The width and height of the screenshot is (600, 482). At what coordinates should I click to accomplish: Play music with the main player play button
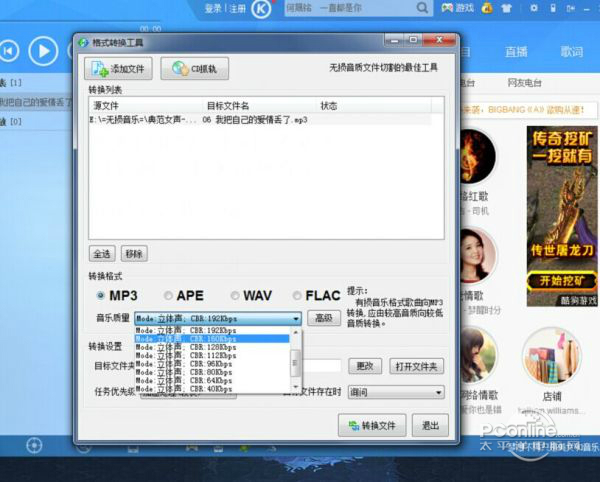(x=43, y=51)
